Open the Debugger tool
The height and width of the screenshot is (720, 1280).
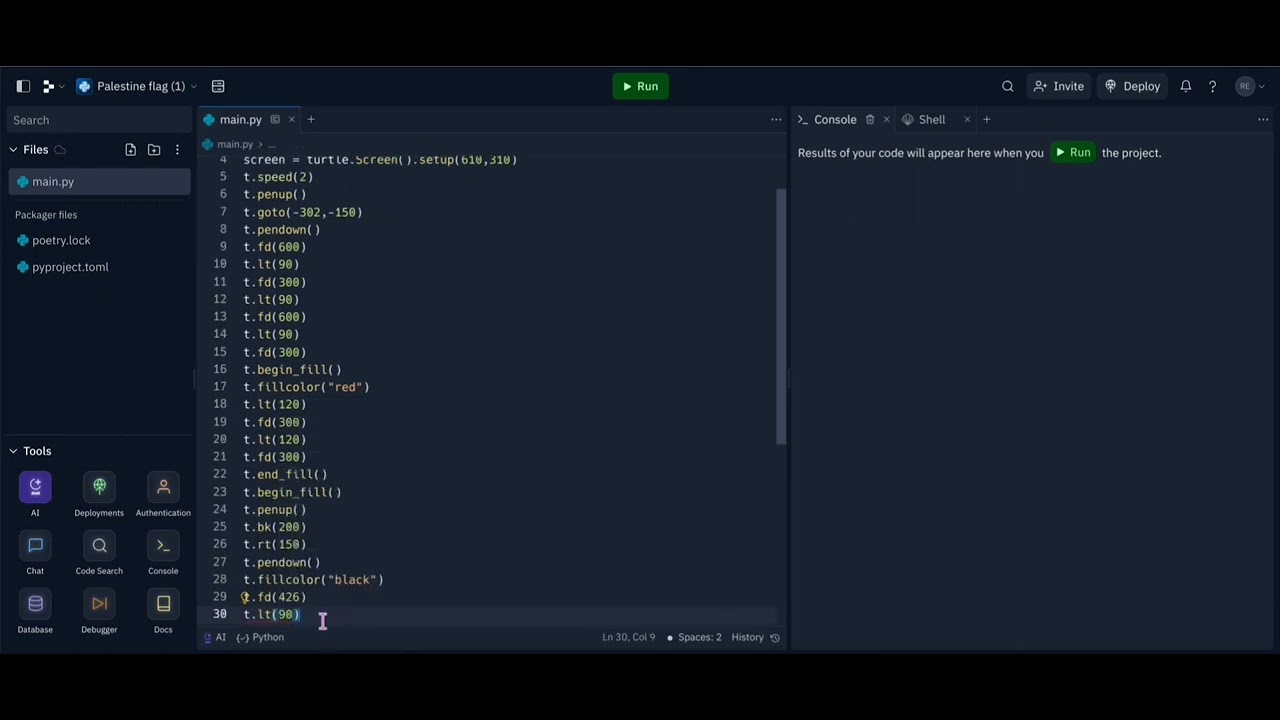[99, 611]
